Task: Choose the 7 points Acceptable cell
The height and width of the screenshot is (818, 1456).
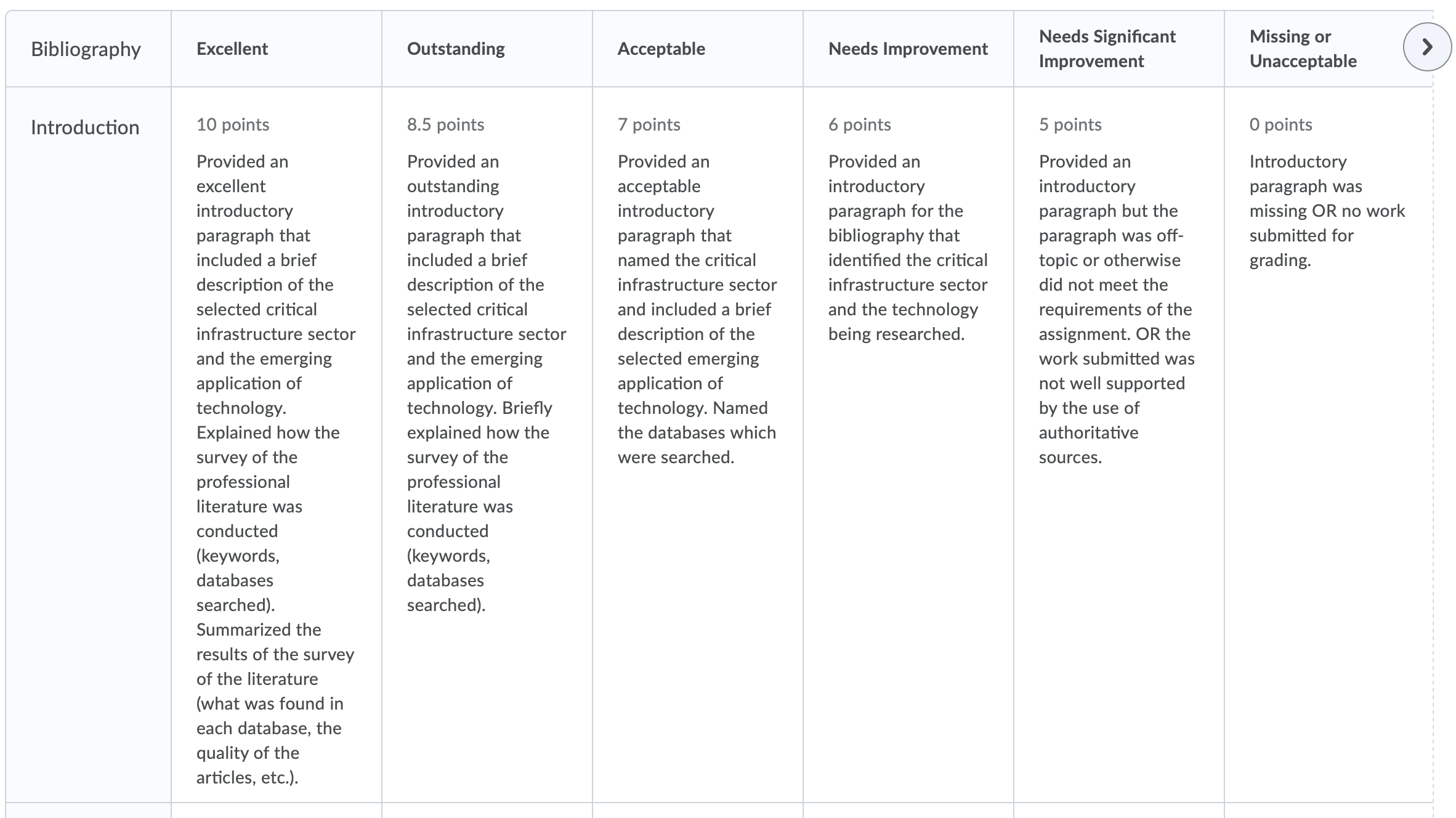Action: click(x=698, y=444)
